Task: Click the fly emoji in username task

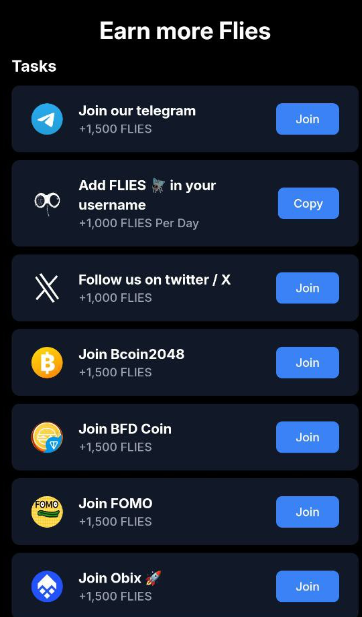Action: (158, 185)
